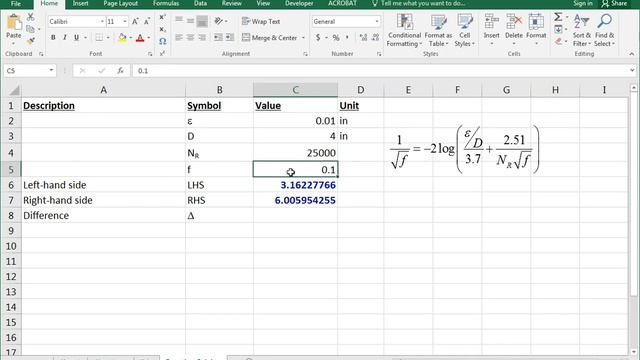
Task: Click the Format Painter brush icon
Action: (x=31, y=41)
